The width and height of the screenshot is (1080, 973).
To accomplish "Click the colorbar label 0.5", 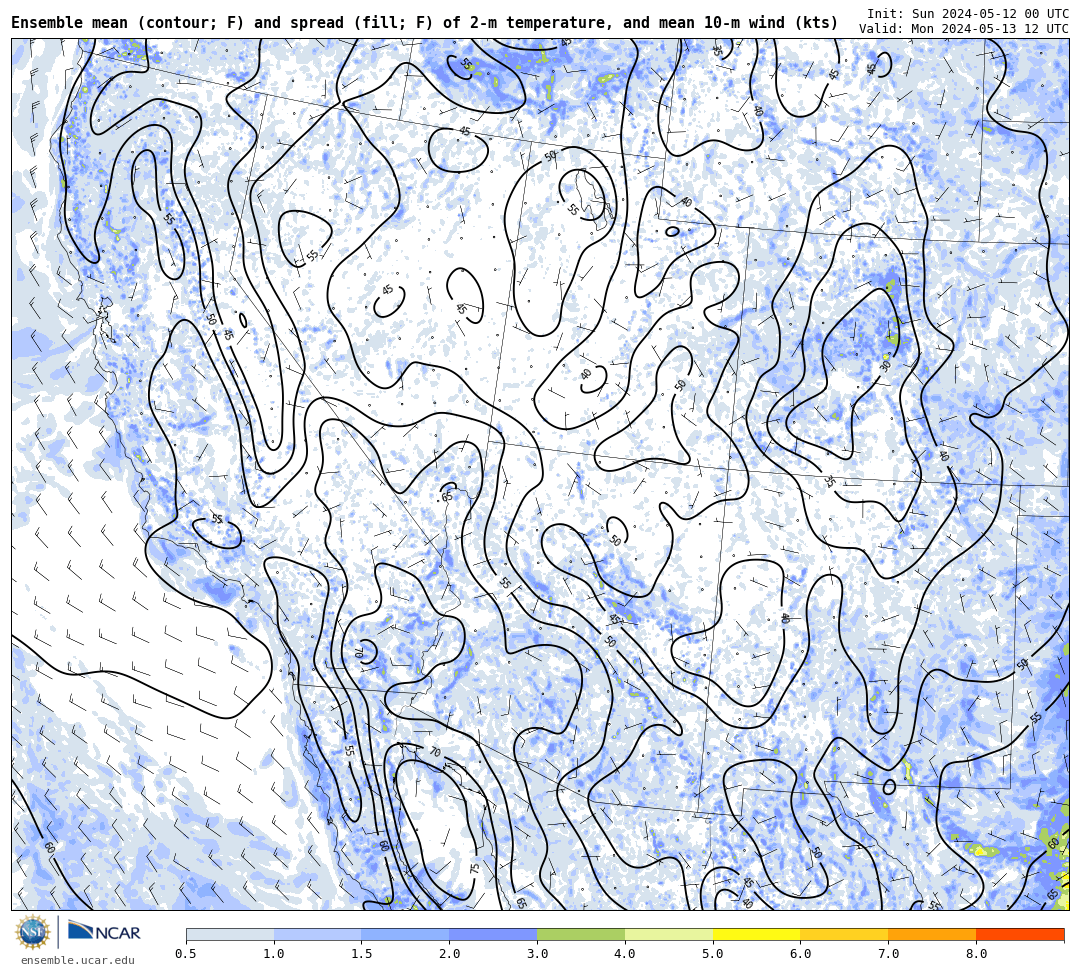I will coord(186,954).
